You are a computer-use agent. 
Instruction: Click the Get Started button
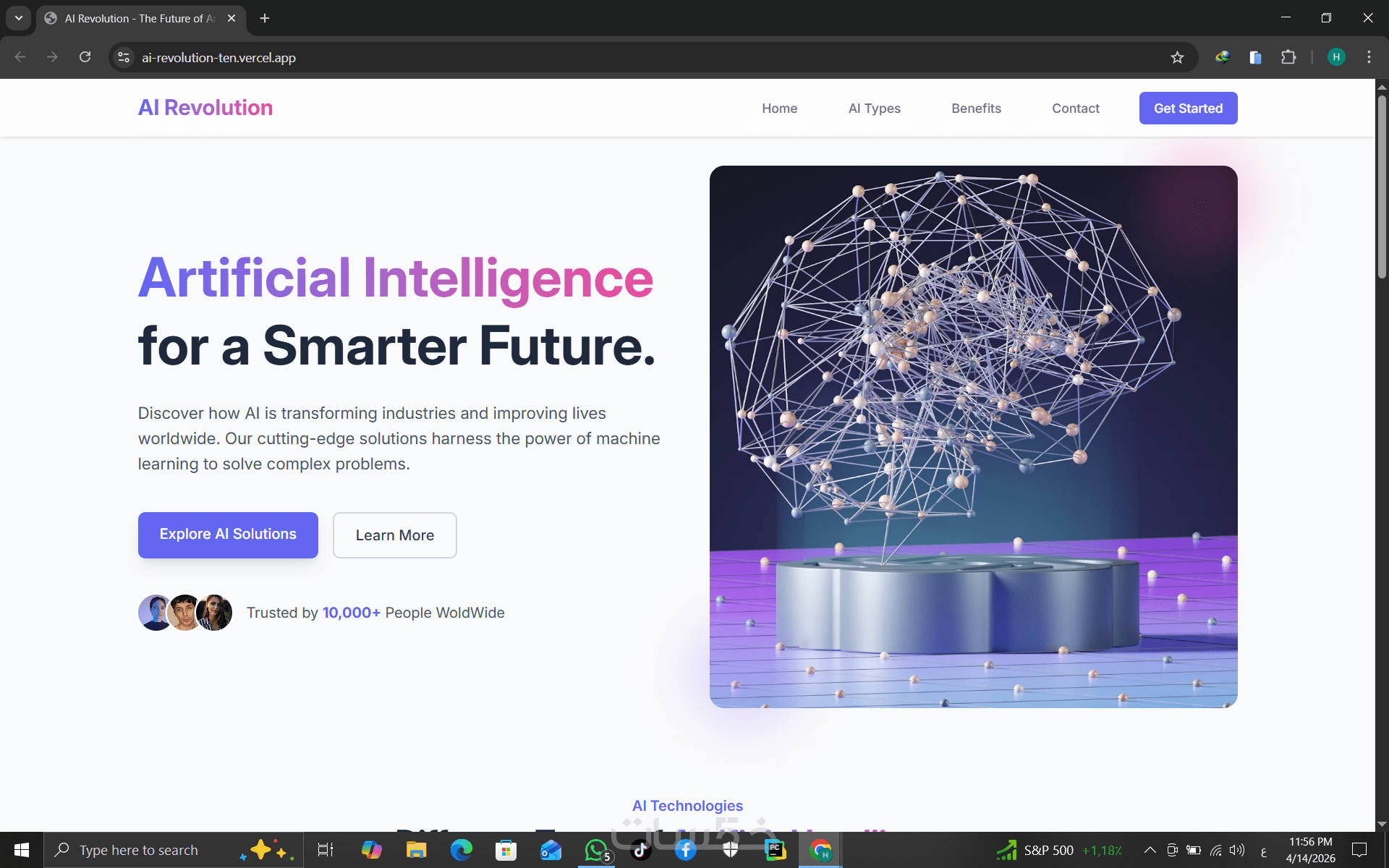(x=1188, y=109)
